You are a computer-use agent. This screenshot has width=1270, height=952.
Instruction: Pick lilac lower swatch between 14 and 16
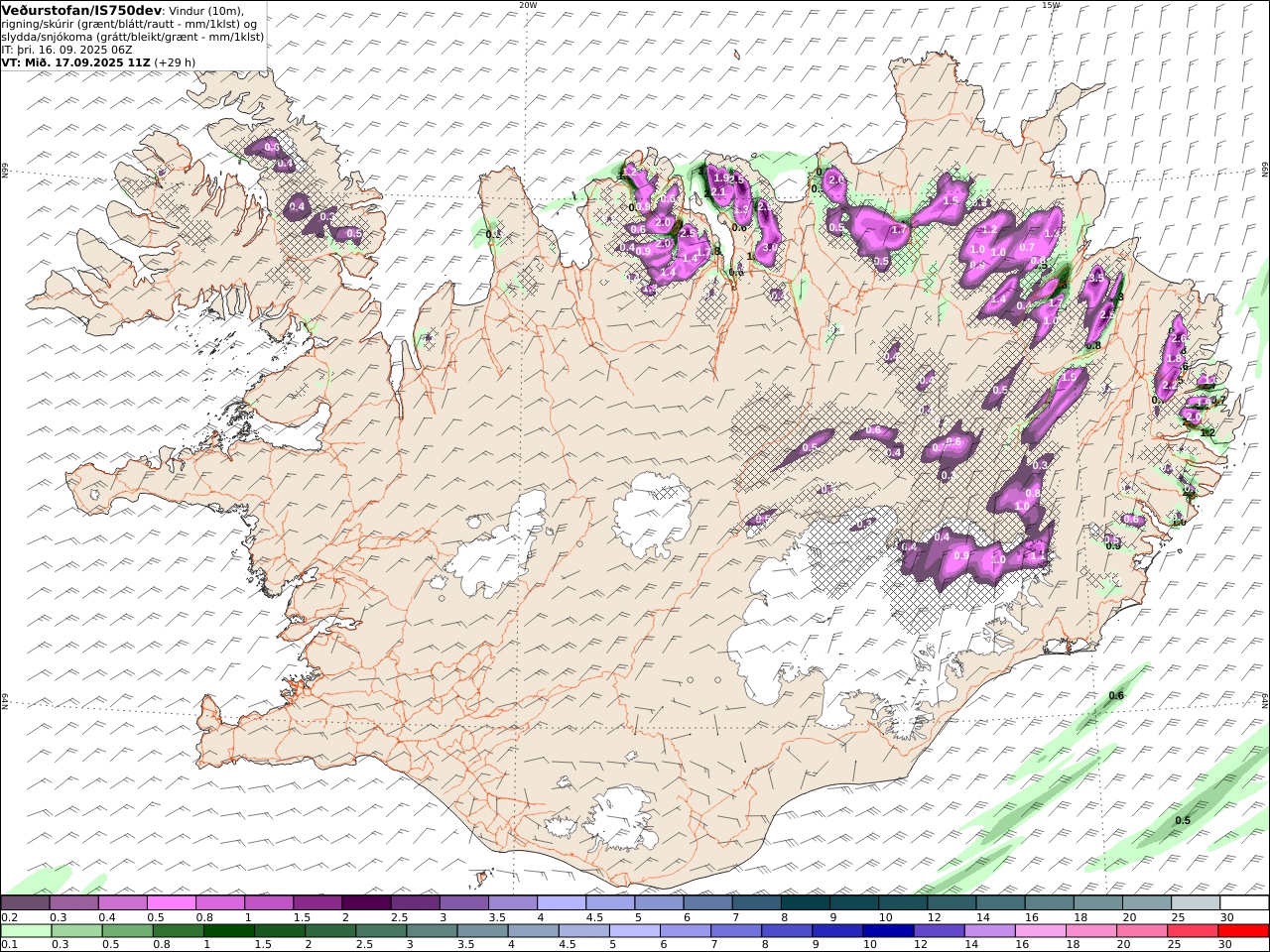coord(989,931)
